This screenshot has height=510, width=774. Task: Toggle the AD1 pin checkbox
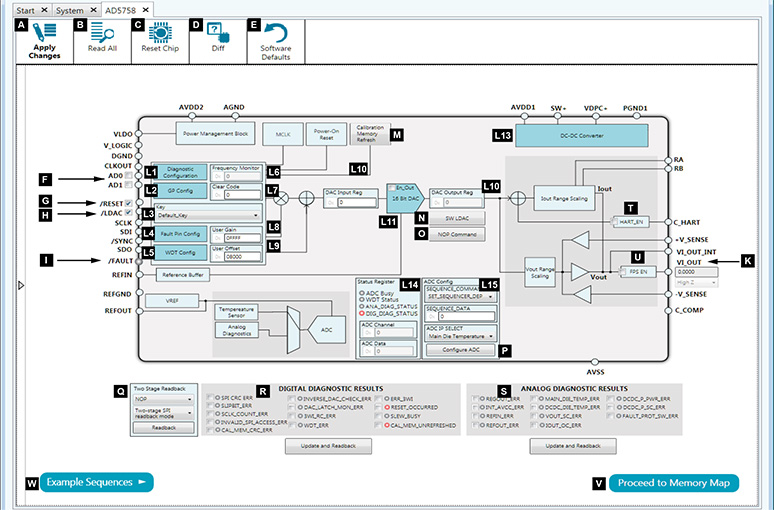pos(129,185)
